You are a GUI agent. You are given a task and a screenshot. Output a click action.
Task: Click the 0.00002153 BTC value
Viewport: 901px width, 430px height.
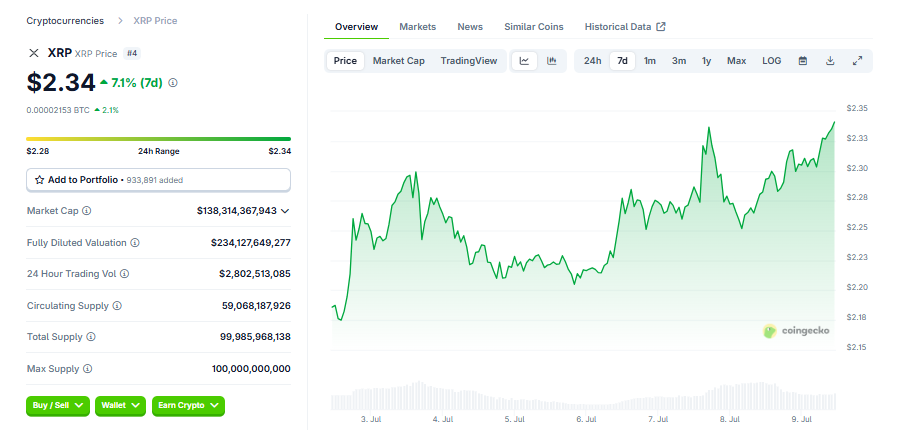click(x=58, y=110)
